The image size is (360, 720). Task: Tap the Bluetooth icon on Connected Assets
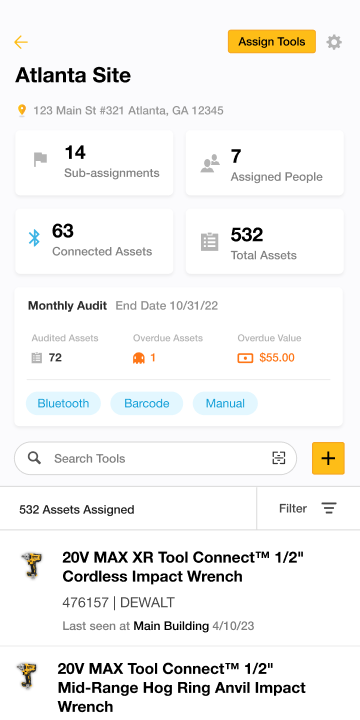point(34,238)
